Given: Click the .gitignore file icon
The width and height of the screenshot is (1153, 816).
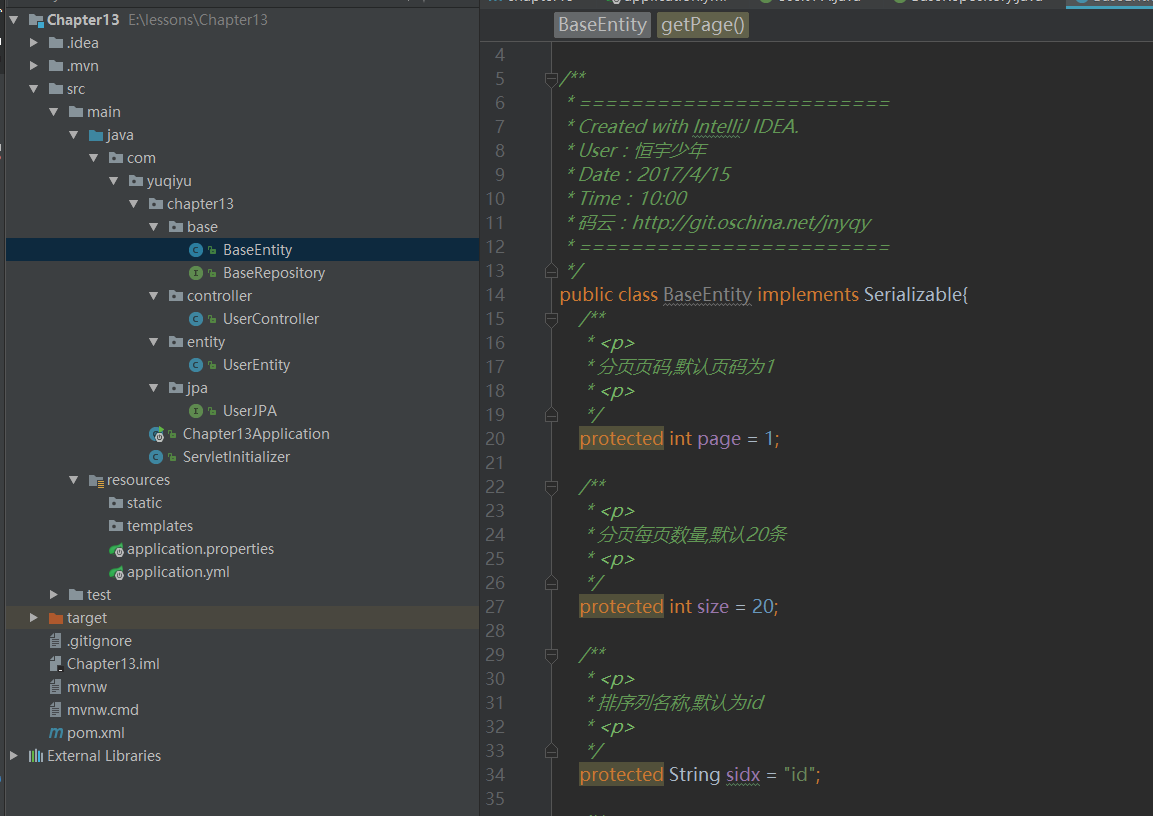Looking at the screenshot, I should pos(55,641).
